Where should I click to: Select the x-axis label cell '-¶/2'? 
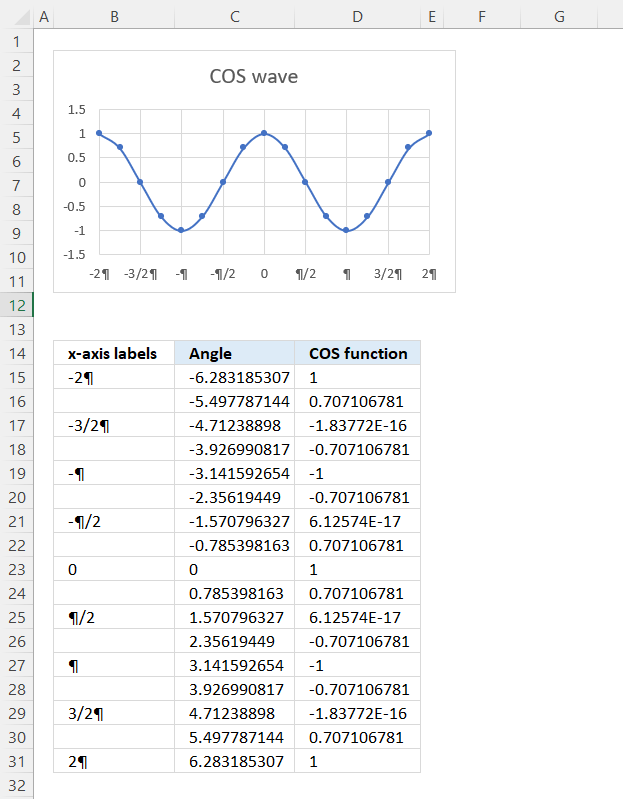tap(114, 521)
